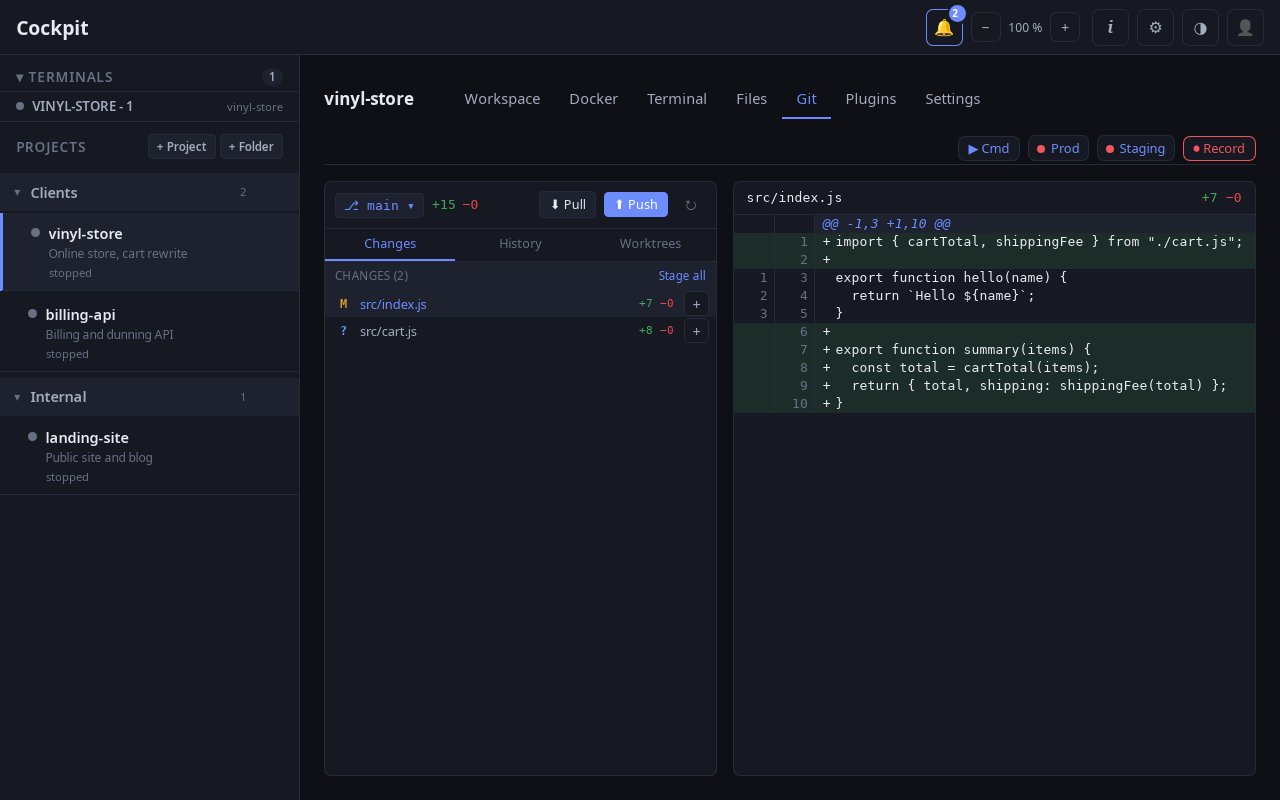Refresh the git status

pyautogui.click(x=690, y=205)
